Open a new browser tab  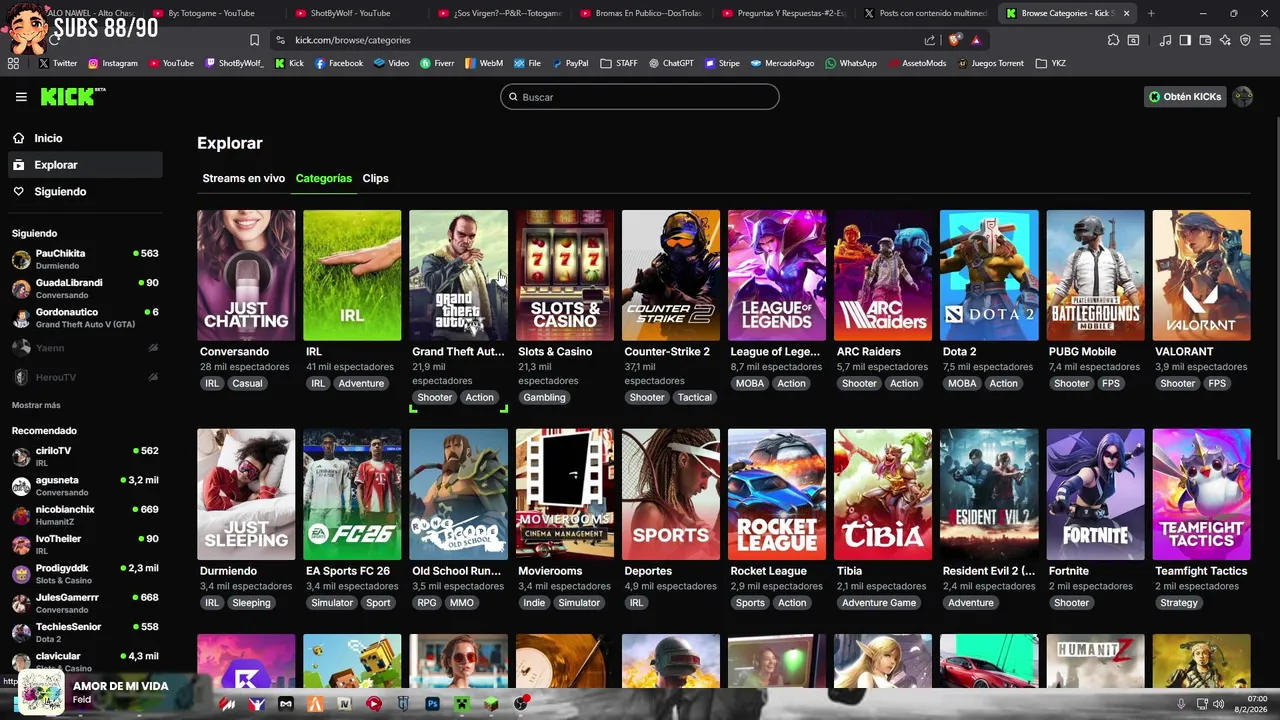tap(1151, 13)
